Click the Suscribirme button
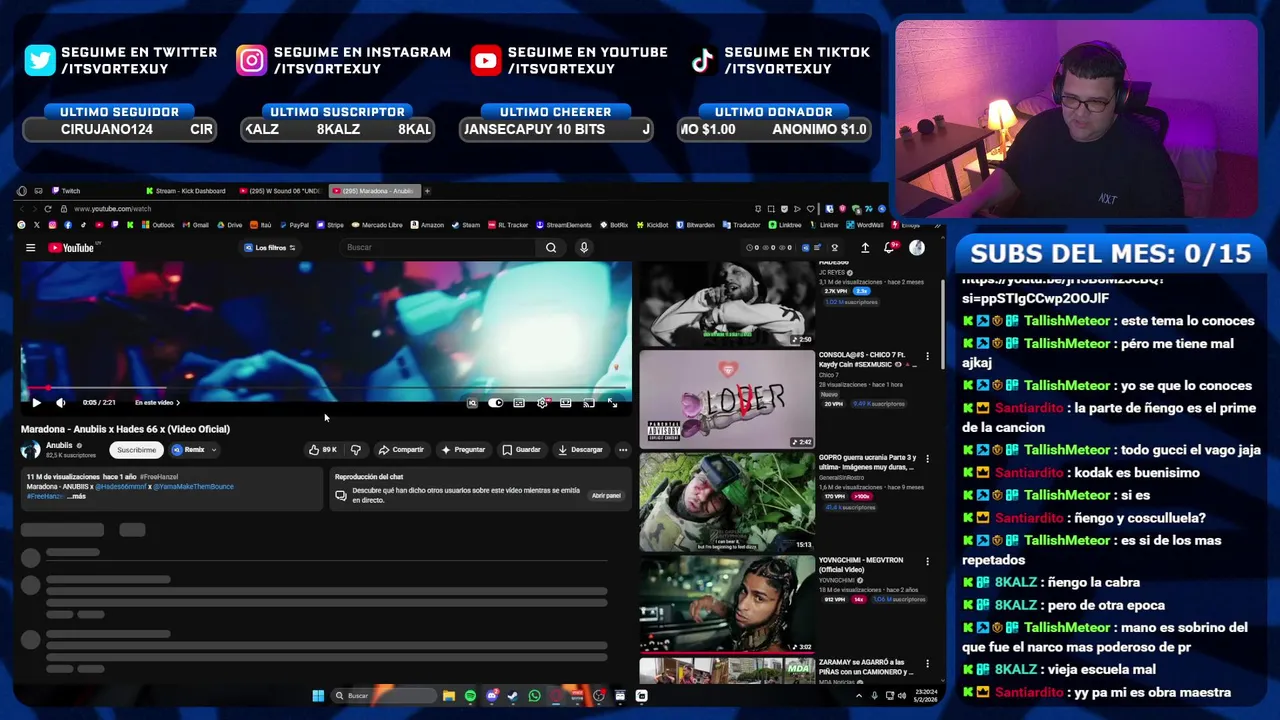The width and height of the screenshot is (1280, 720). [136, 450]
